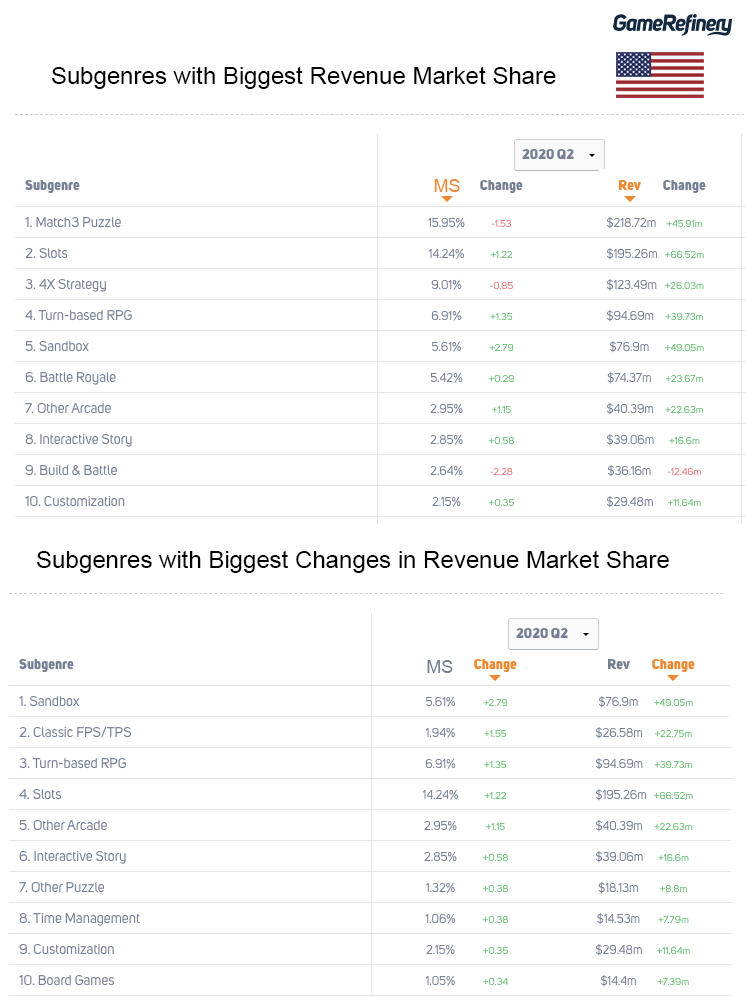Click the GameRefinery logo

coord(671,23)
